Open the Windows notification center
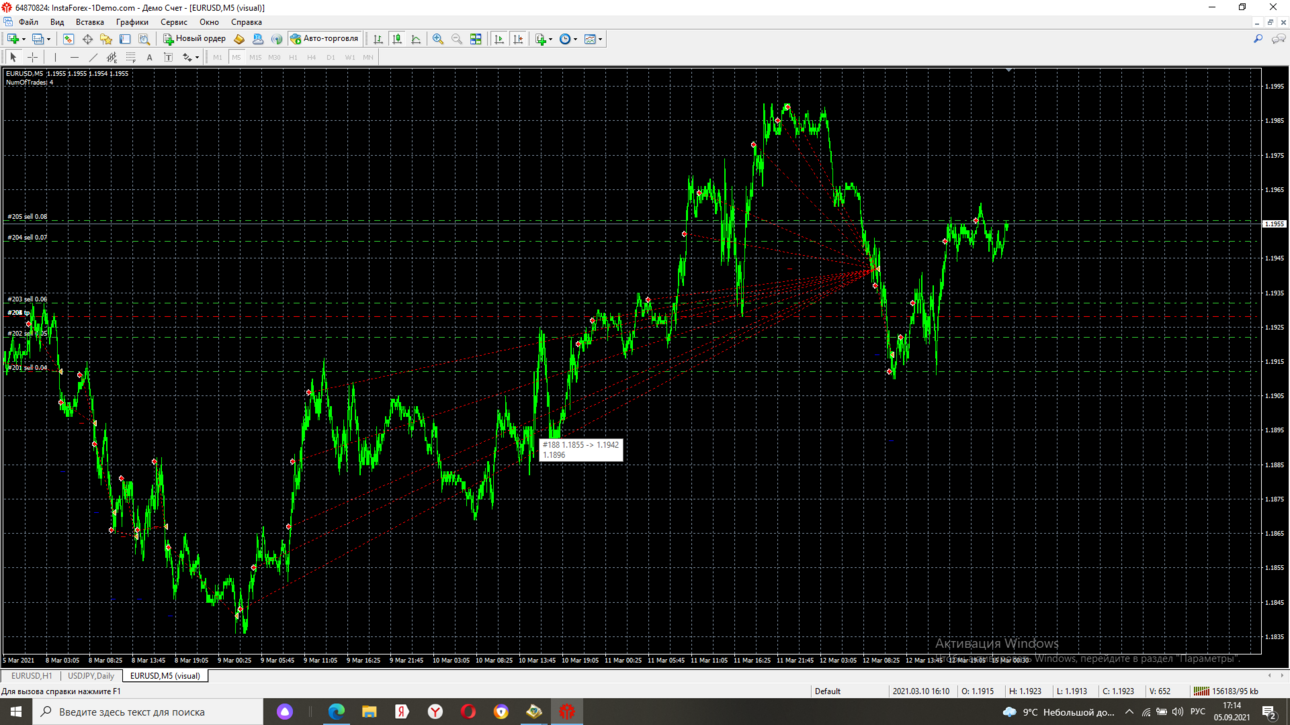 click(1269, 712)
